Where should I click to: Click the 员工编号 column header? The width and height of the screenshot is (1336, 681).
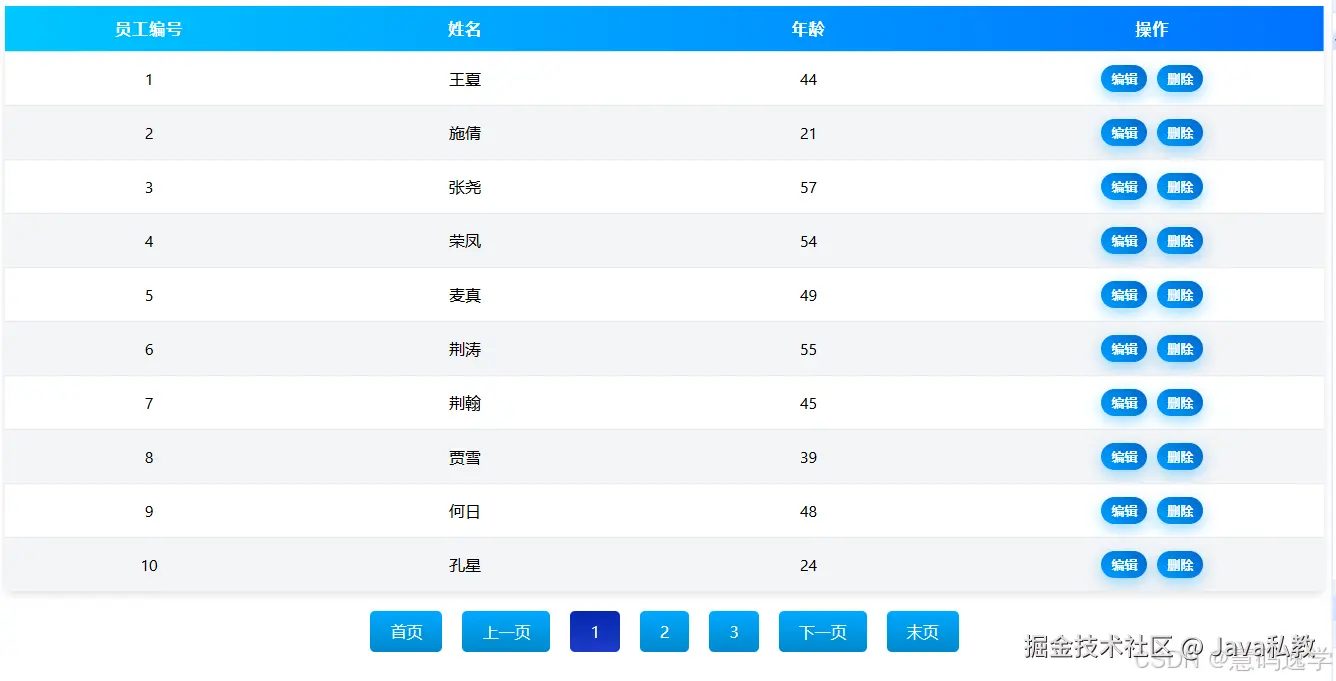click(149, 29)
